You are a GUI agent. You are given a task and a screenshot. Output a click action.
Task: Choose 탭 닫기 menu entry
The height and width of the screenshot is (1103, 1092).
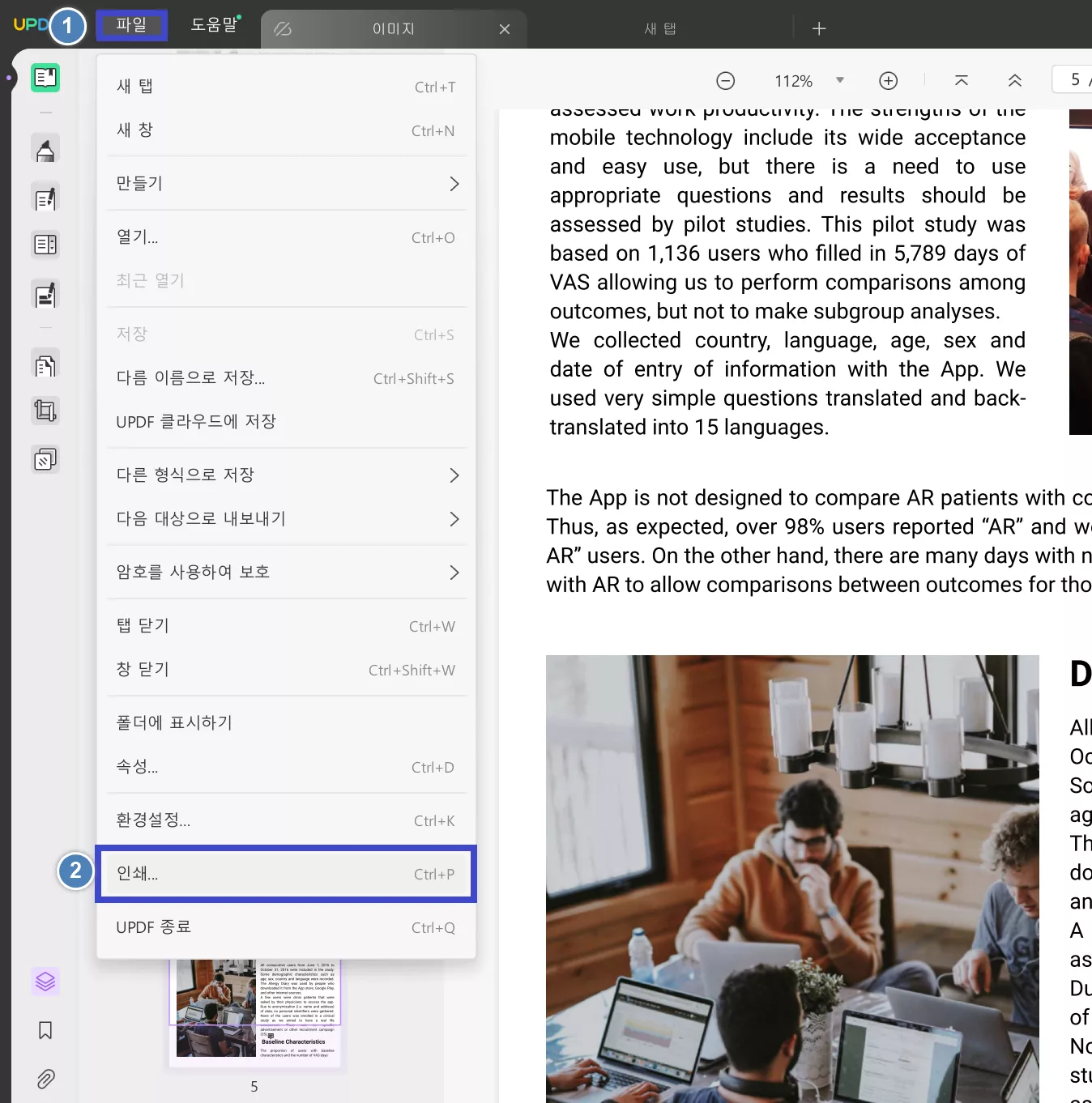[286, 626]
